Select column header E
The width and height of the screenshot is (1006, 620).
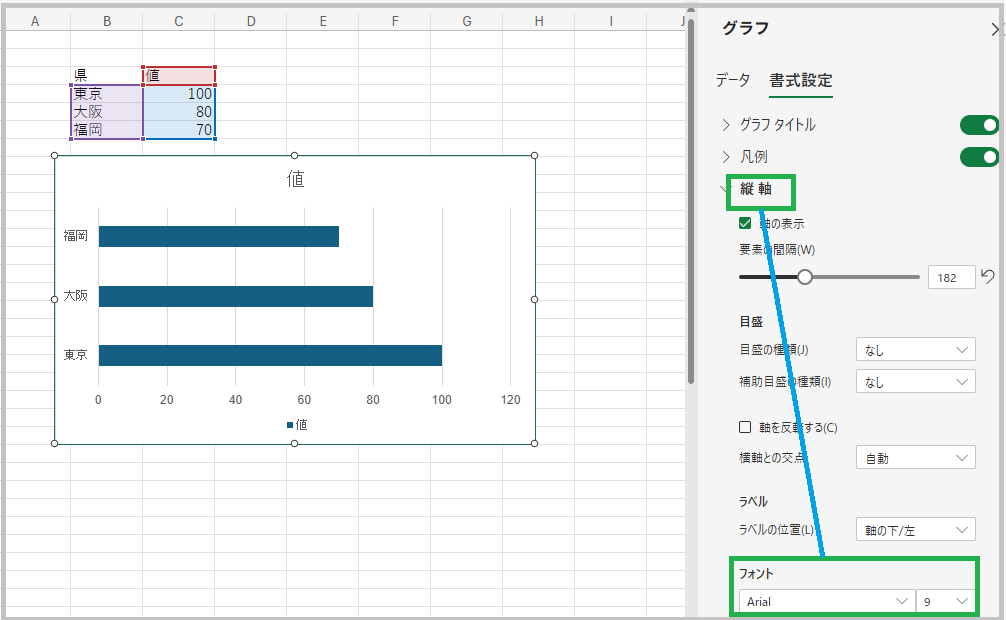pos(323,21)
